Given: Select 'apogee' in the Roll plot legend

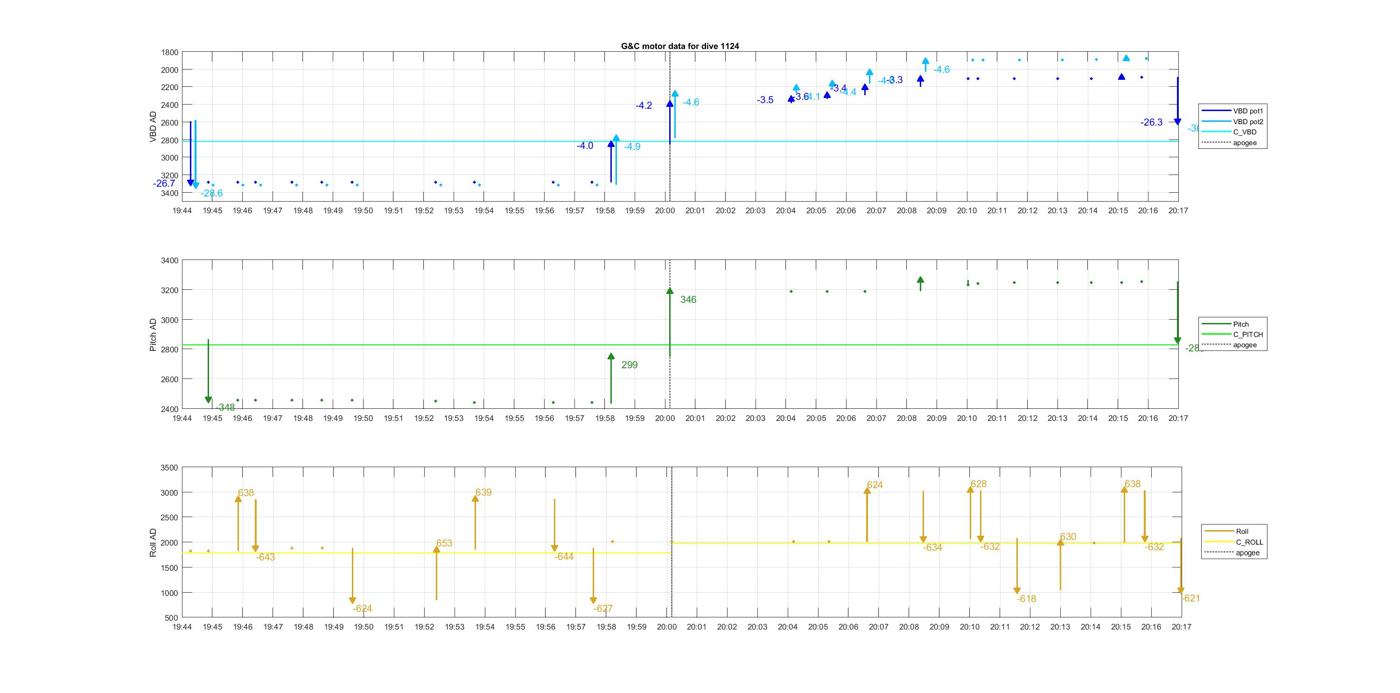Looking at the screenshot, I should (x=1235, y=553).
